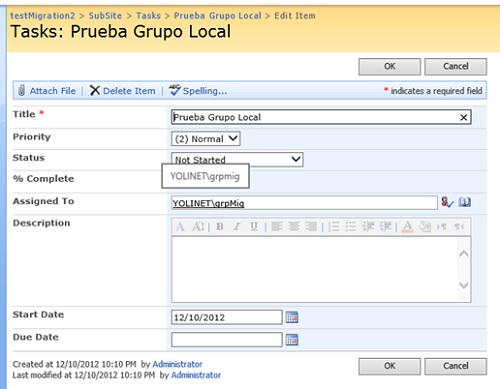Insert bulleted list in Description
The height and width of the screenshot is (389, 500).
click(351, 227)
